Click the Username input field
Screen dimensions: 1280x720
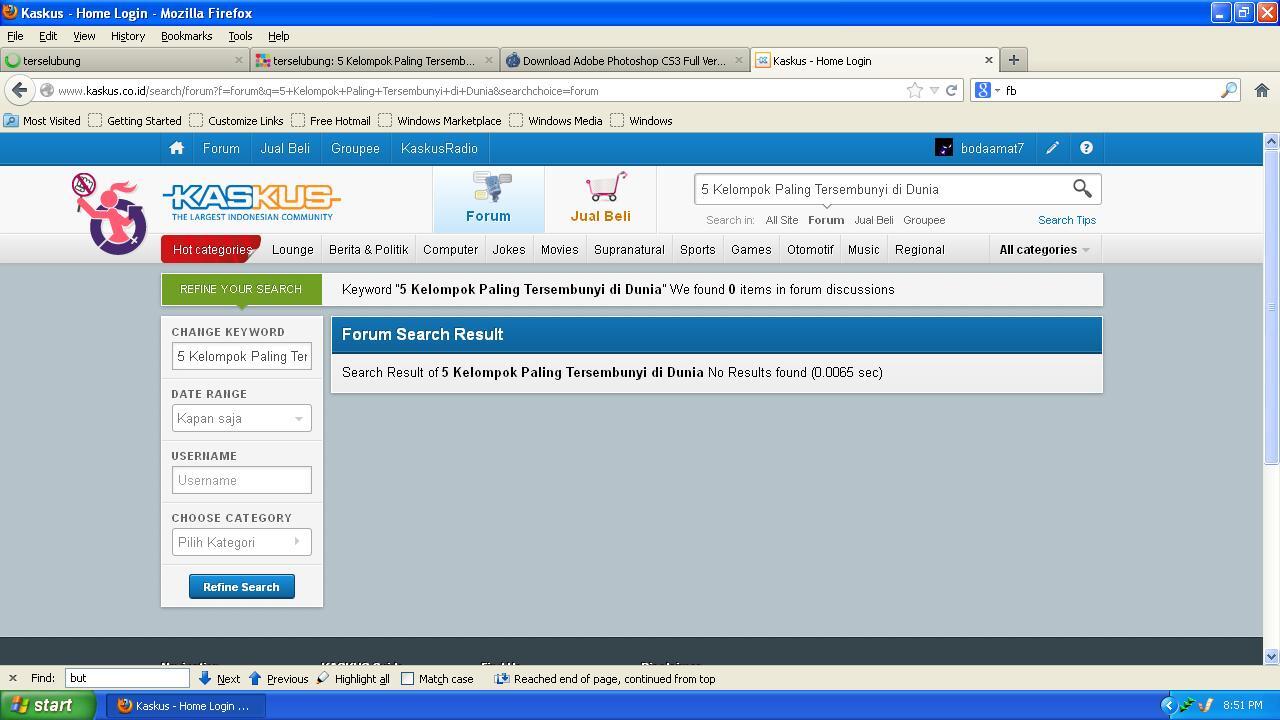click(241, 480)
